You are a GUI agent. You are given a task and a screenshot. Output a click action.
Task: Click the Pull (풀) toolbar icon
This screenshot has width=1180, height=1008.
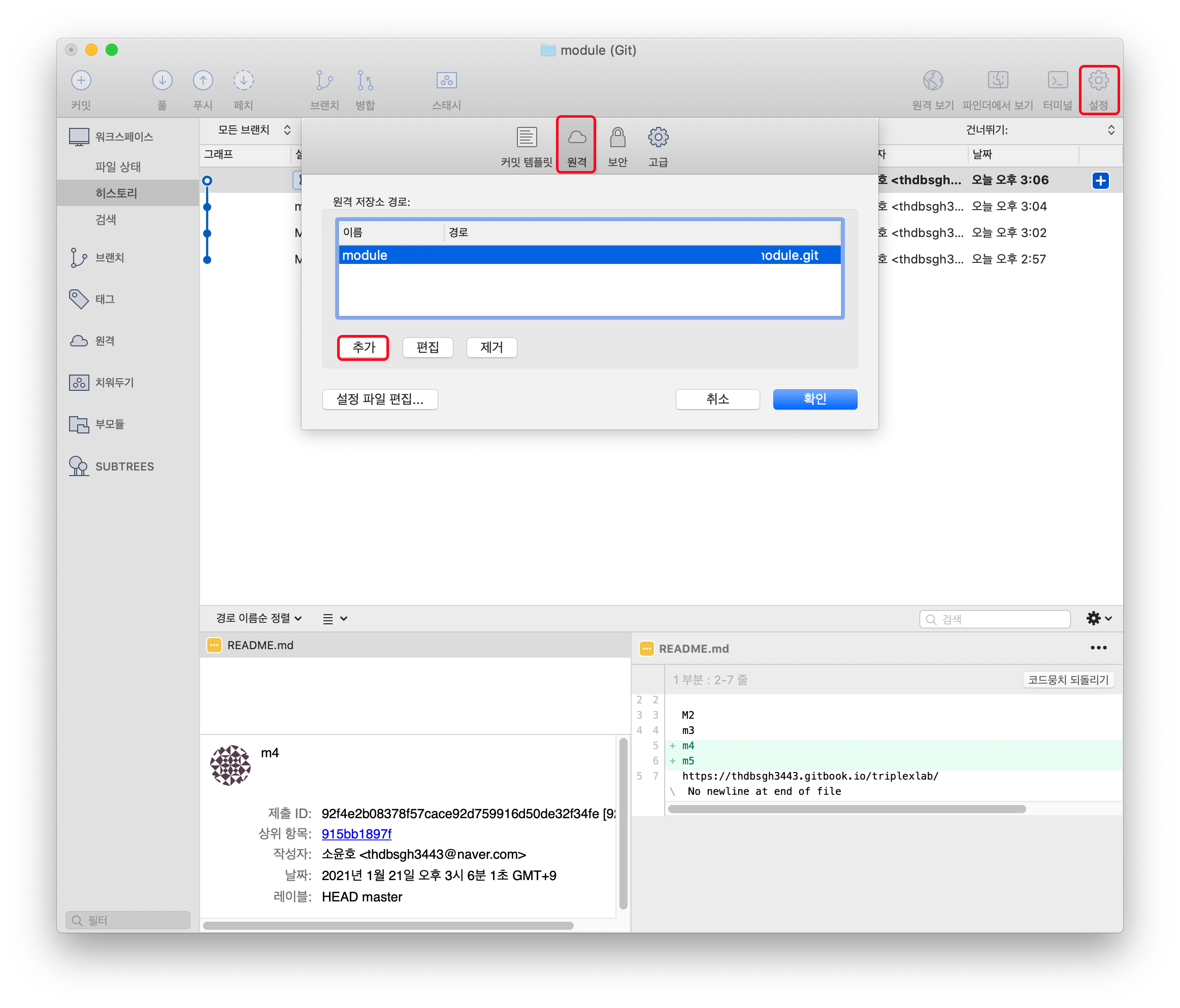click(162, 81)
